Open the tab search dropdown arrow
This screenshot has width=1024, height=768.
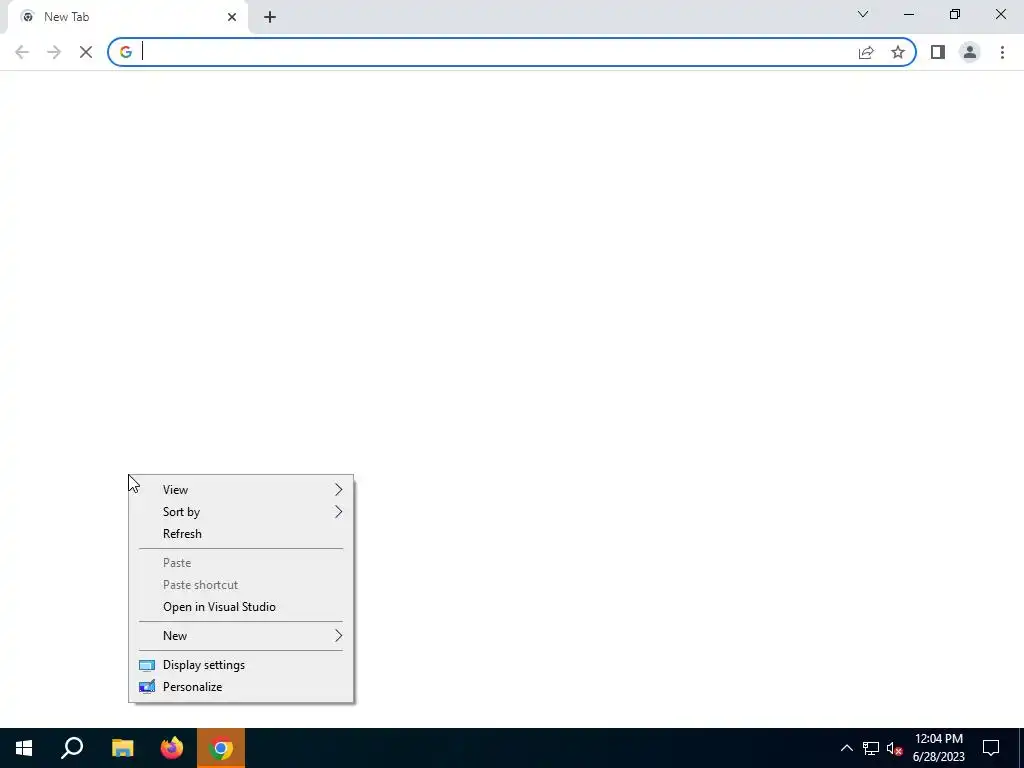(x=863, y=14)
